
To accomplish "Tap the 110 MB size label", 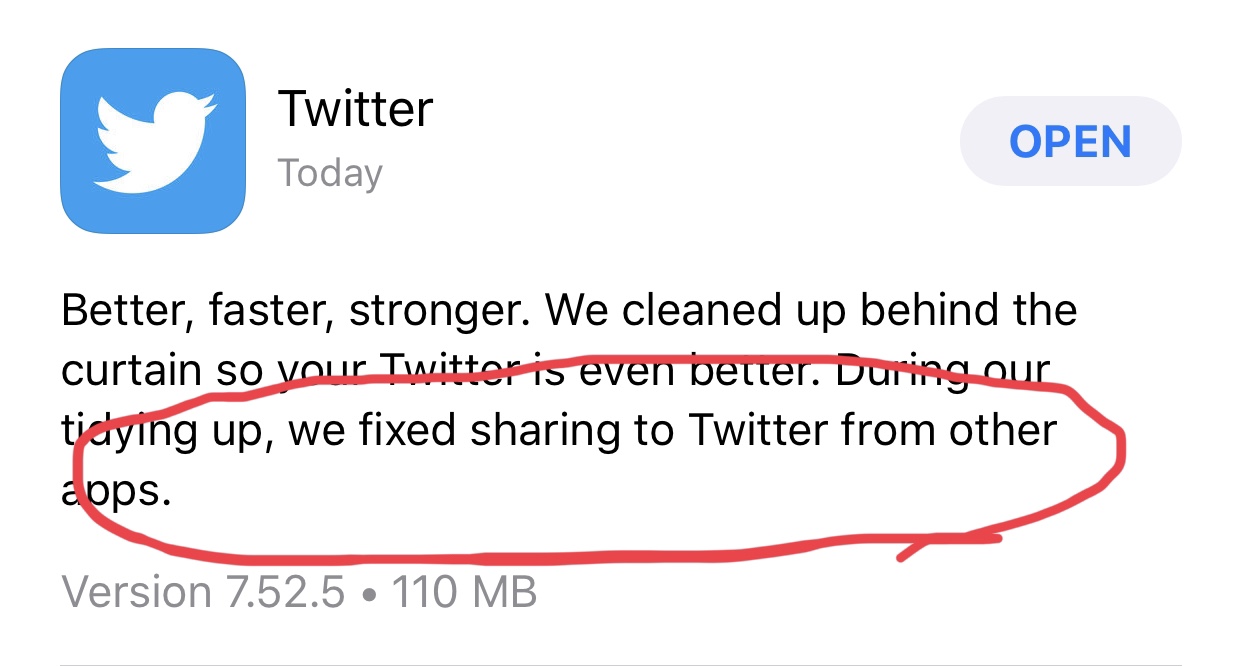I will click(464, 592).
